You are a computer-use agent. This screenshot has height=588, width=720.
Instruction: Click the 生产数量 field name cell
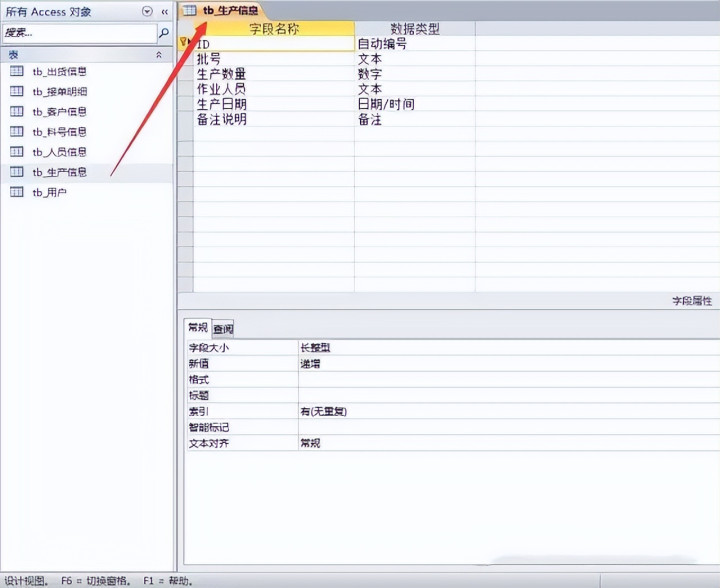click(x=274, y=73)
